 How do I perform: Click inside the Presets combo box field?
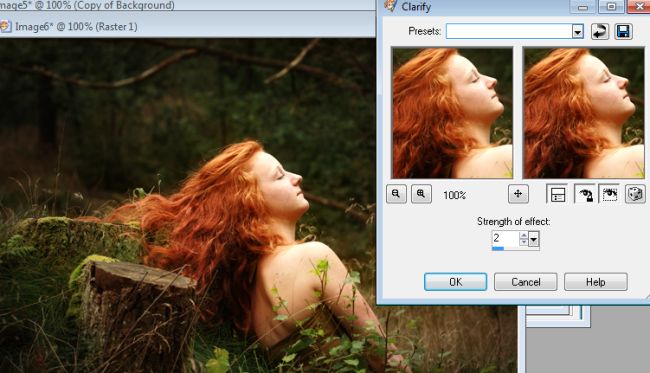click(x=509, y=31)
